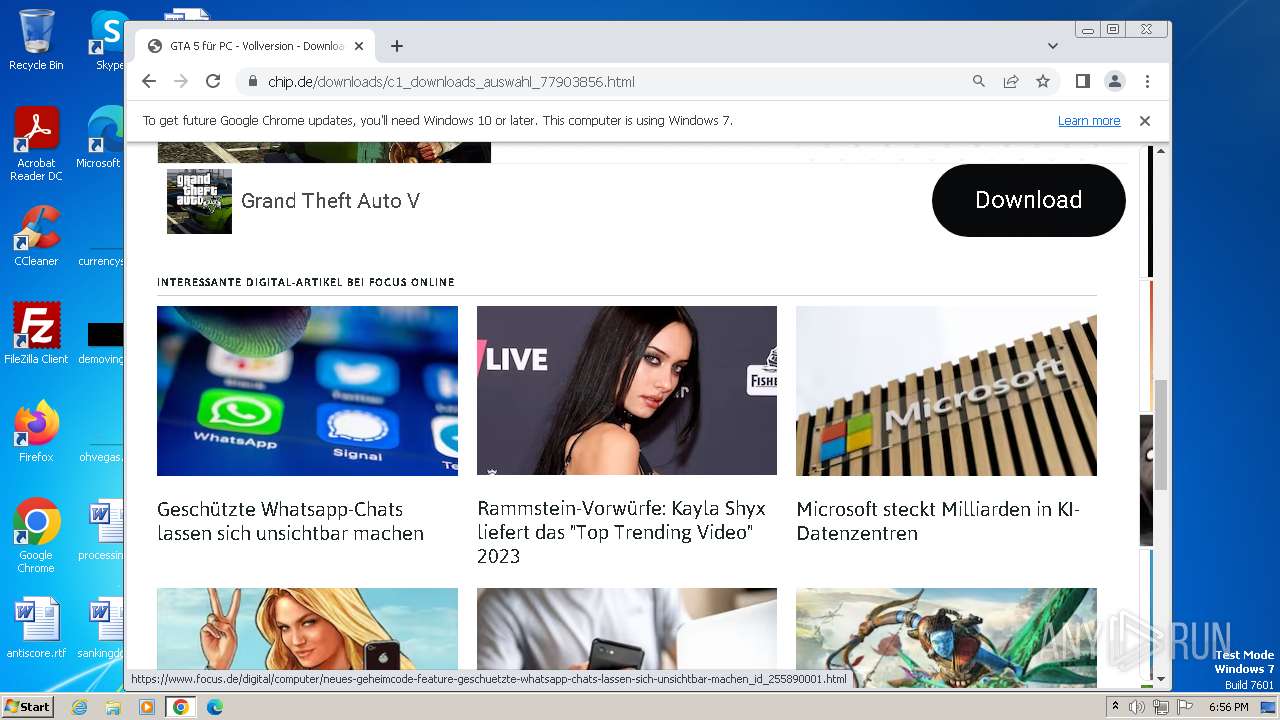This screenshot has height=720, width=1280.
Task: Select the GTA 5 für PC tab
Action: tap(255, 46)
